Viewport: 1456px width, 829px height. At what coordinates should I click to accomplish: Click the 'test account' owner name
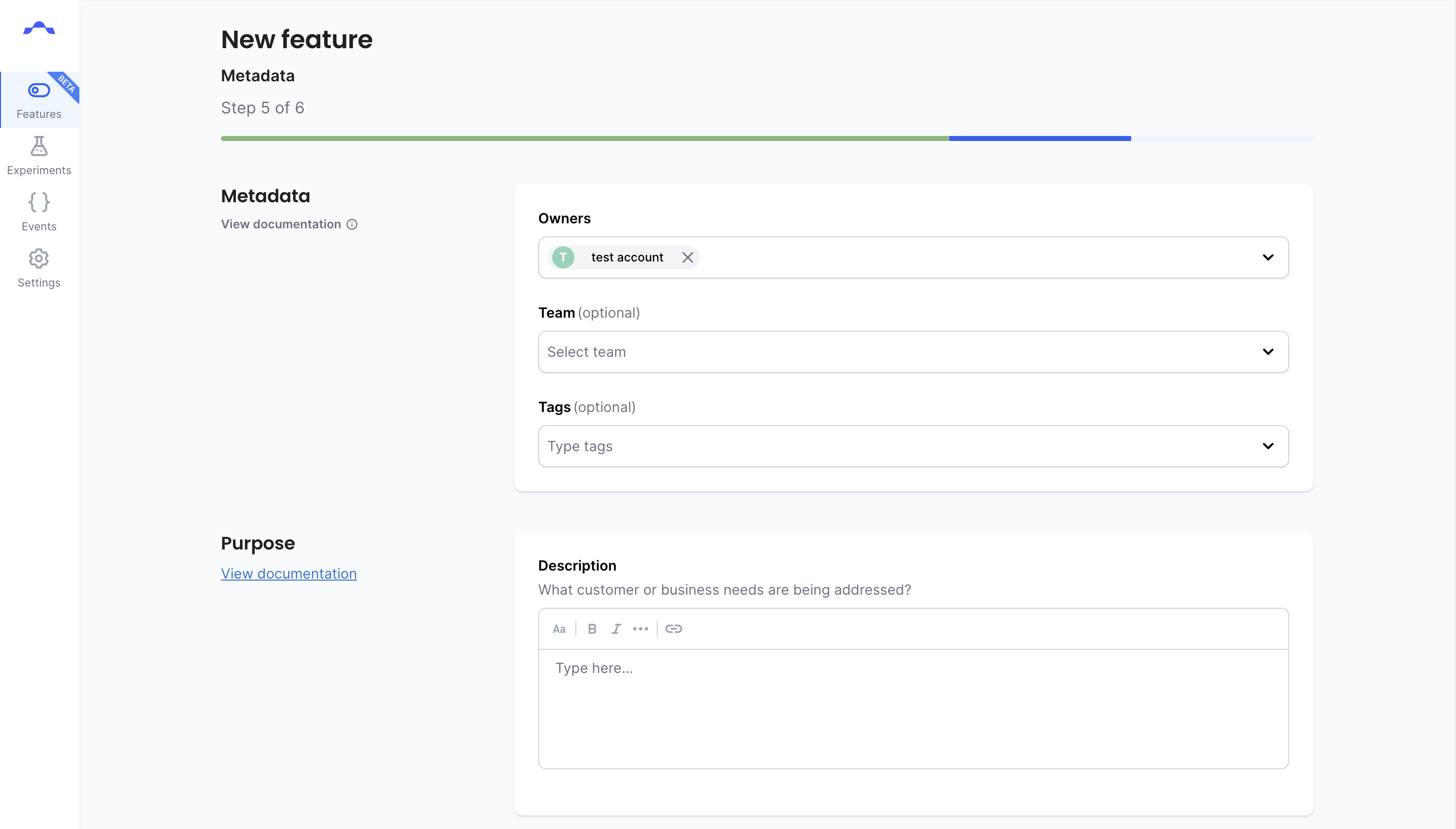[x=627, y=257]
